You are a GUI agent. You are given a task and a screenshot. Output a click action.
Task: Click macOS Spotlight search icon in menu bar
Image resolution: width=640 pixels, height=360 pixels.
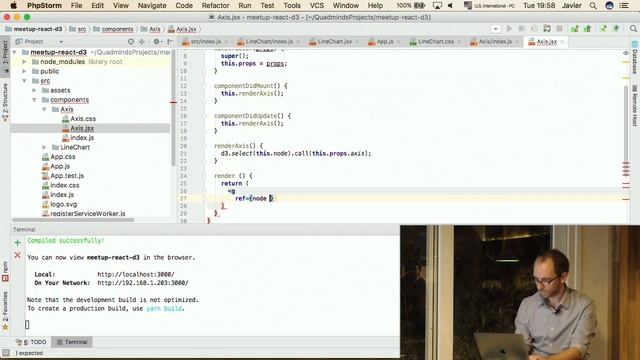point(593,5)
